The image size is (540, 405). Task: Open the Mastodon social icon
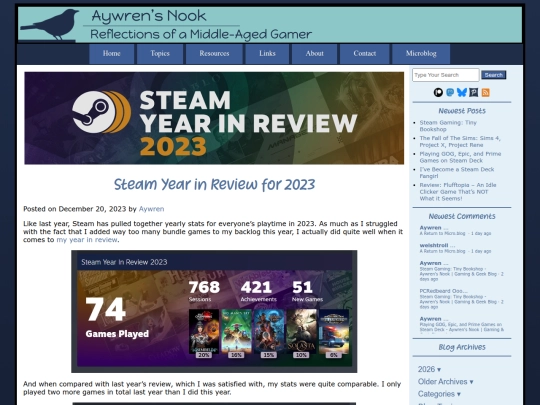pos(450,92)
